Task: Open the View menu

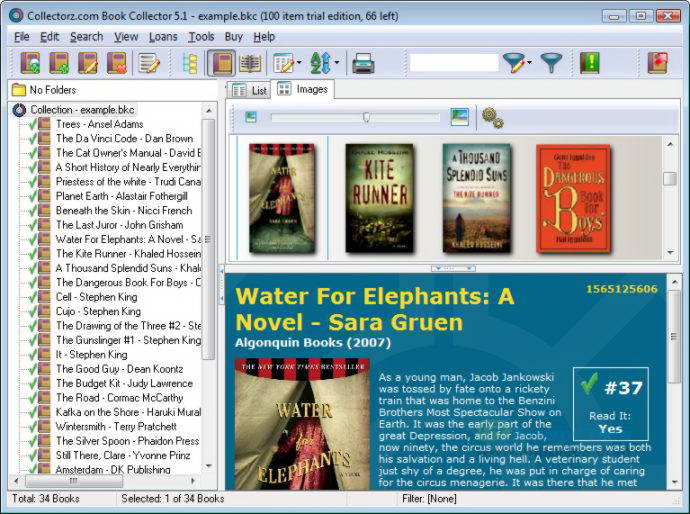Action: pyautogui.click(x=126, y=37)
